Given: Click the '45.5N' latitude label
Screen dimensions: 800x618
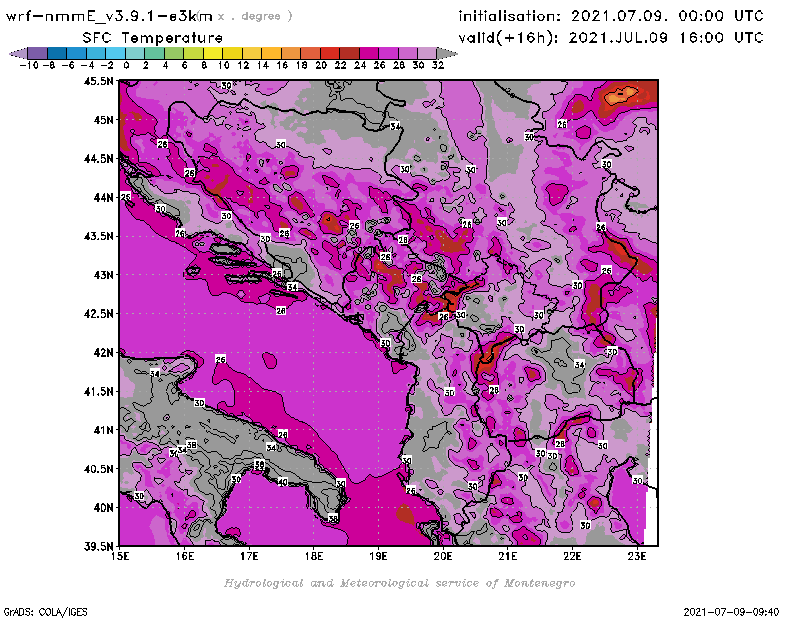Looking at the screenshot, I should pos(98,81).
